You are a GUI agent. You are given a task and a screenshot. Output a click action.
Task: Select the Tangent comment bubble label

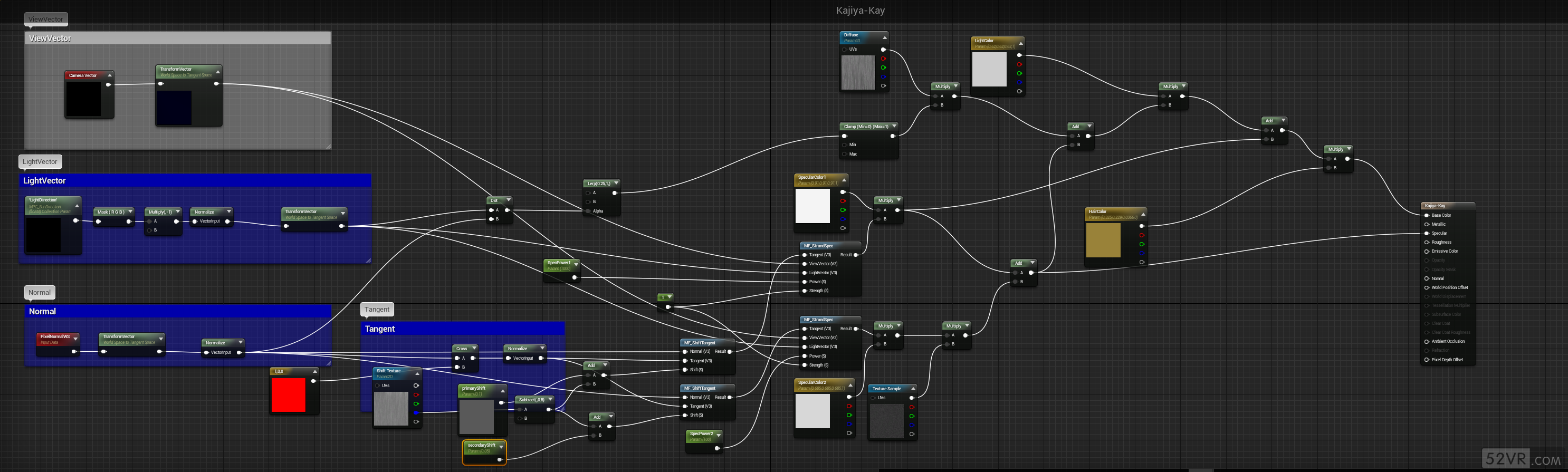[377, 309]
